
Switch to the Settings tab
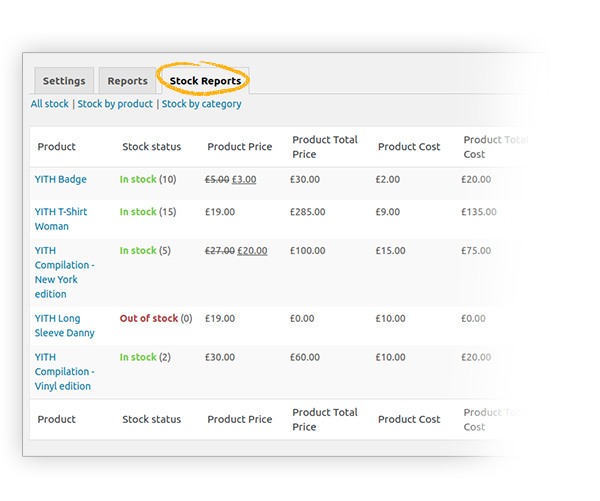click(x=64, y=81)
